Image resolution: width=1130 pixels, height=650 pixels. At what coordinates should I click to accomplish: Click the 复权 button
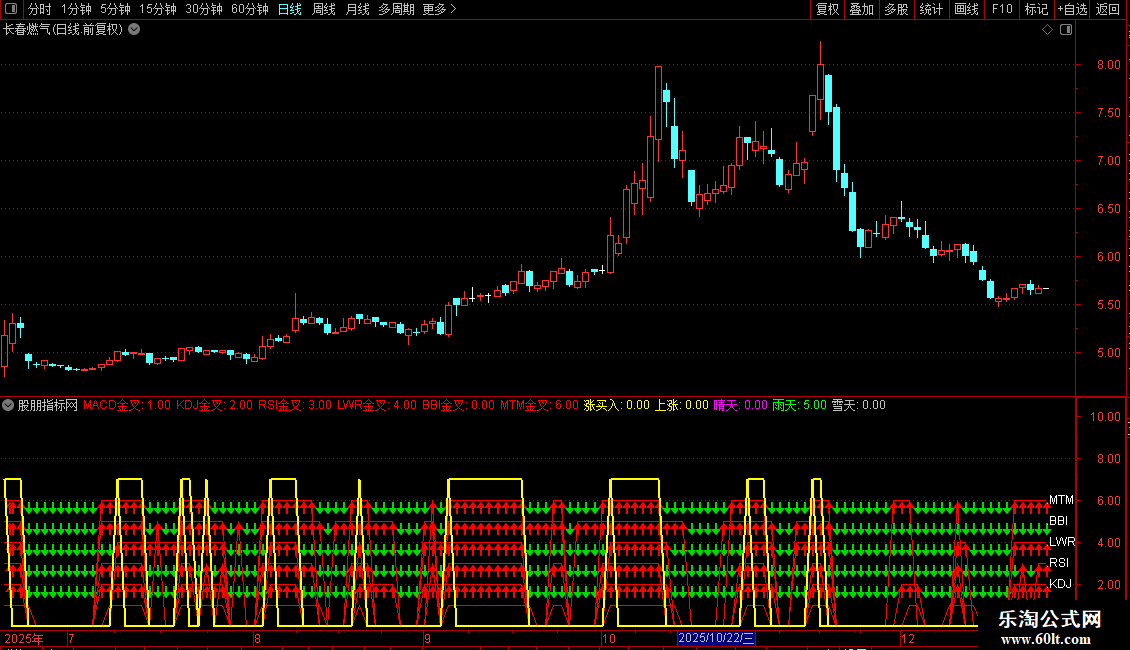827,9
